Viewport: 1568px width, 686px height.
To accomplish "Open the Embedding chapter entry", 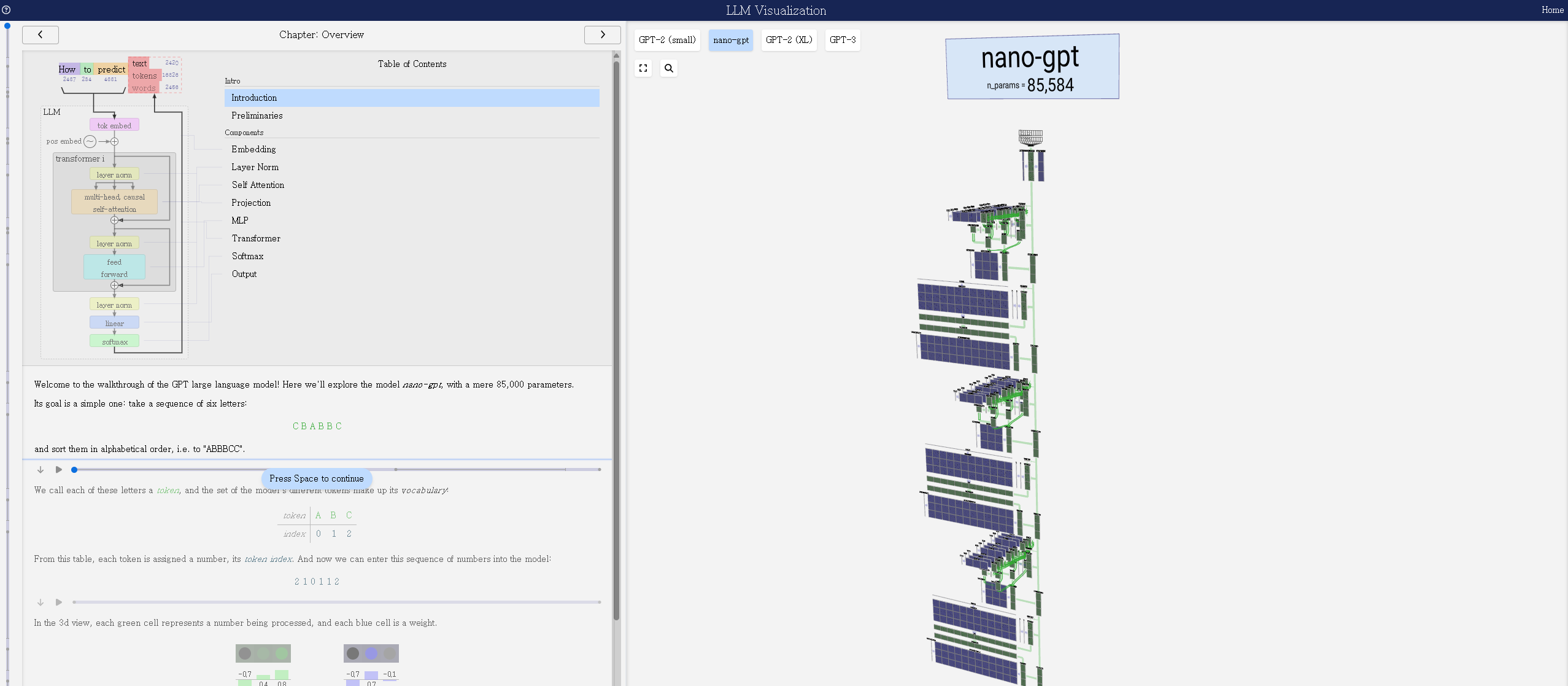I will 253,149.
